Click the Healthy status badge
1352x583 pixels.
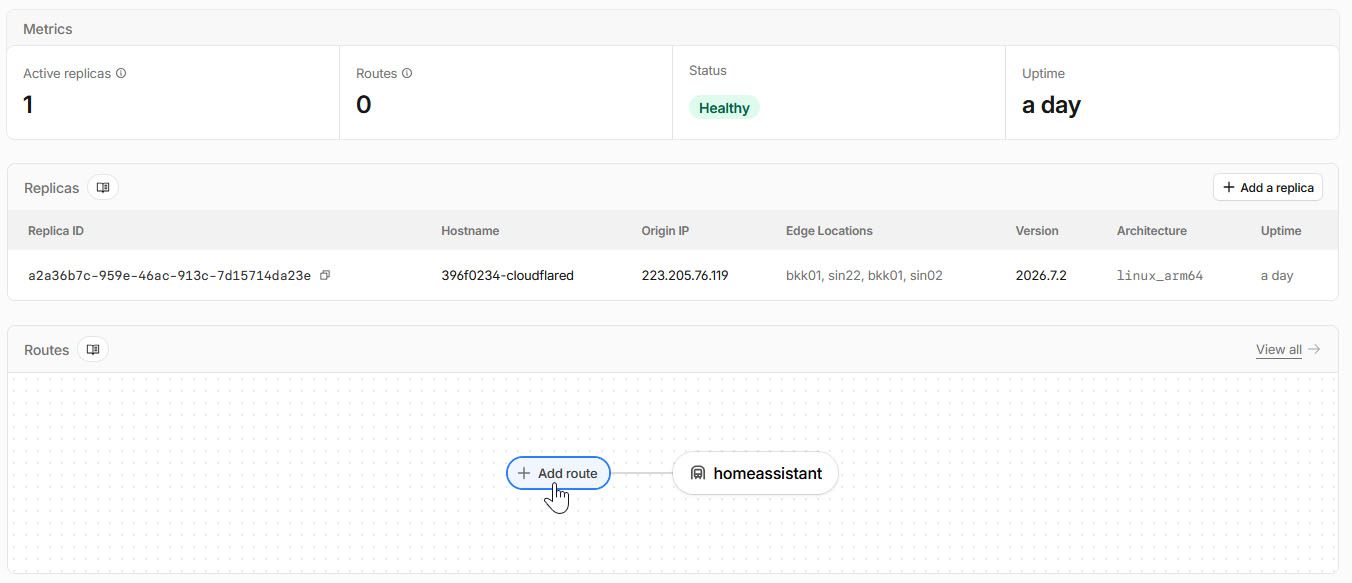coord(724,108)
